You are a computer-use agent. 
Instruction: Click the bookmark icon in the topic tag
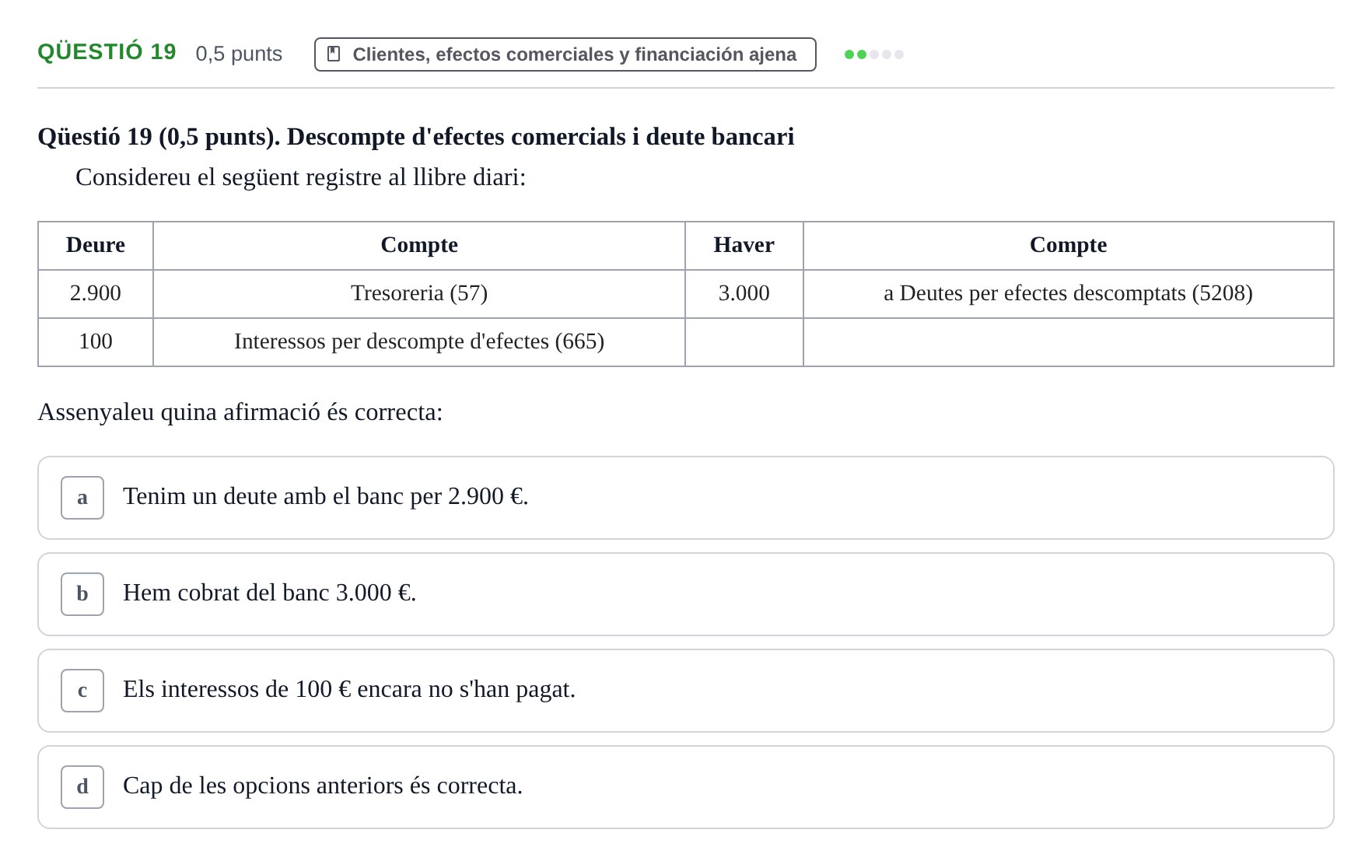point(334,54)
